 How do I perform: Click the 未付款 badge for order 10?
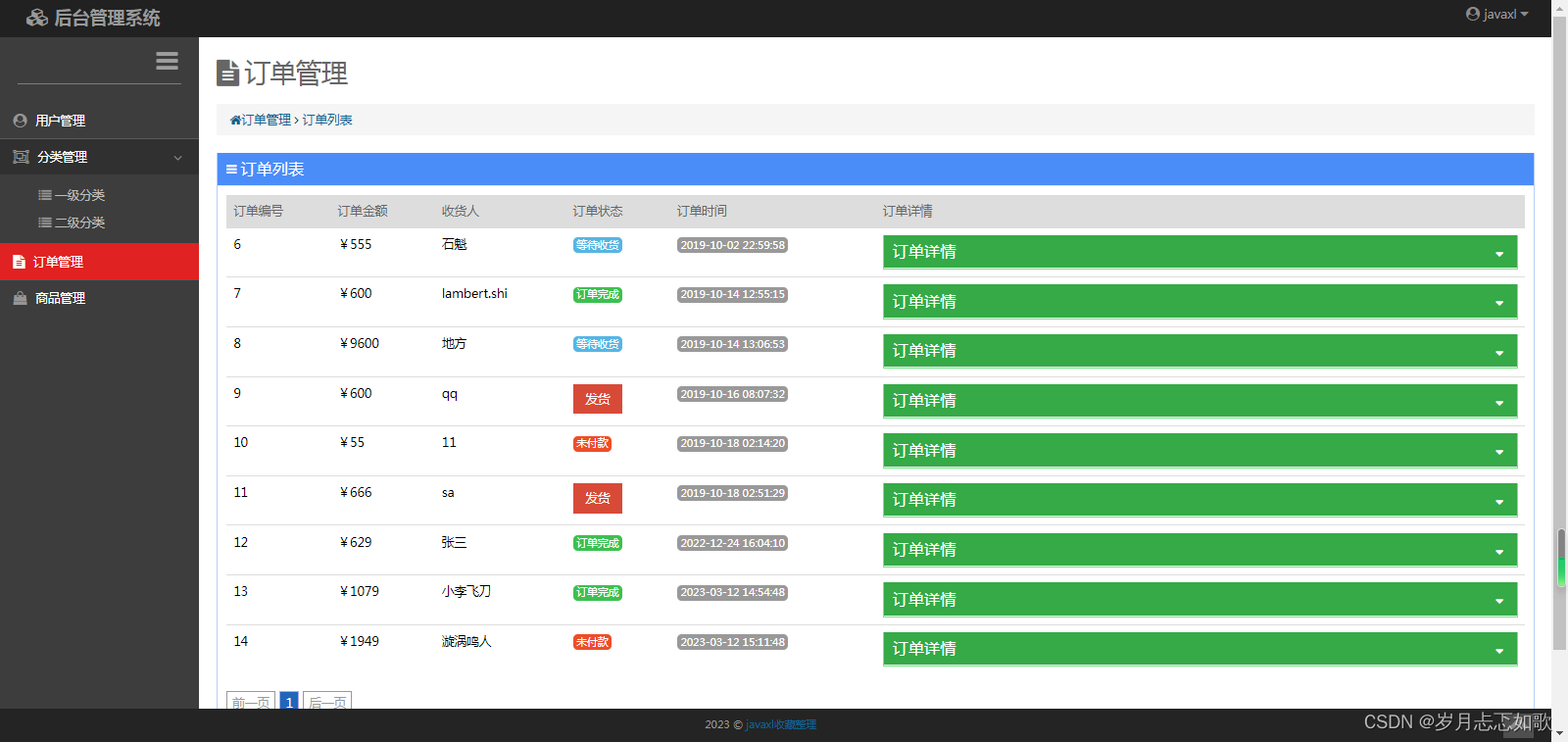point(592,443)
